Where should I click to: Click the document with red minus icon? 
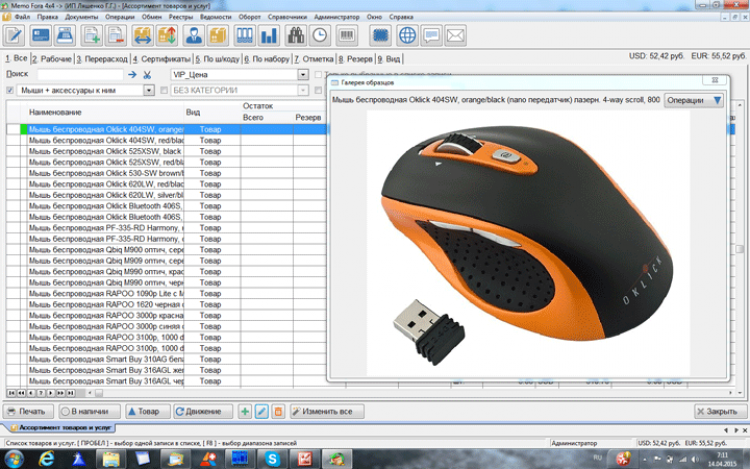(x=116, y=36)
